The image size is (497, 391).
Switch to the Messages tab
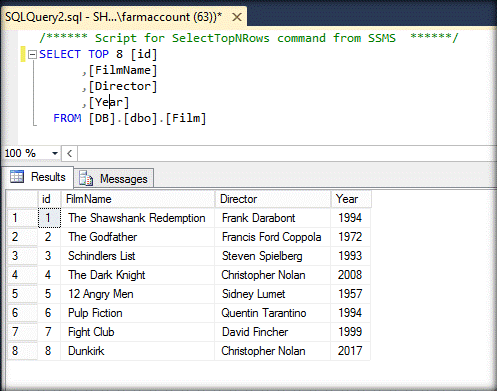[x=114, y=179]
